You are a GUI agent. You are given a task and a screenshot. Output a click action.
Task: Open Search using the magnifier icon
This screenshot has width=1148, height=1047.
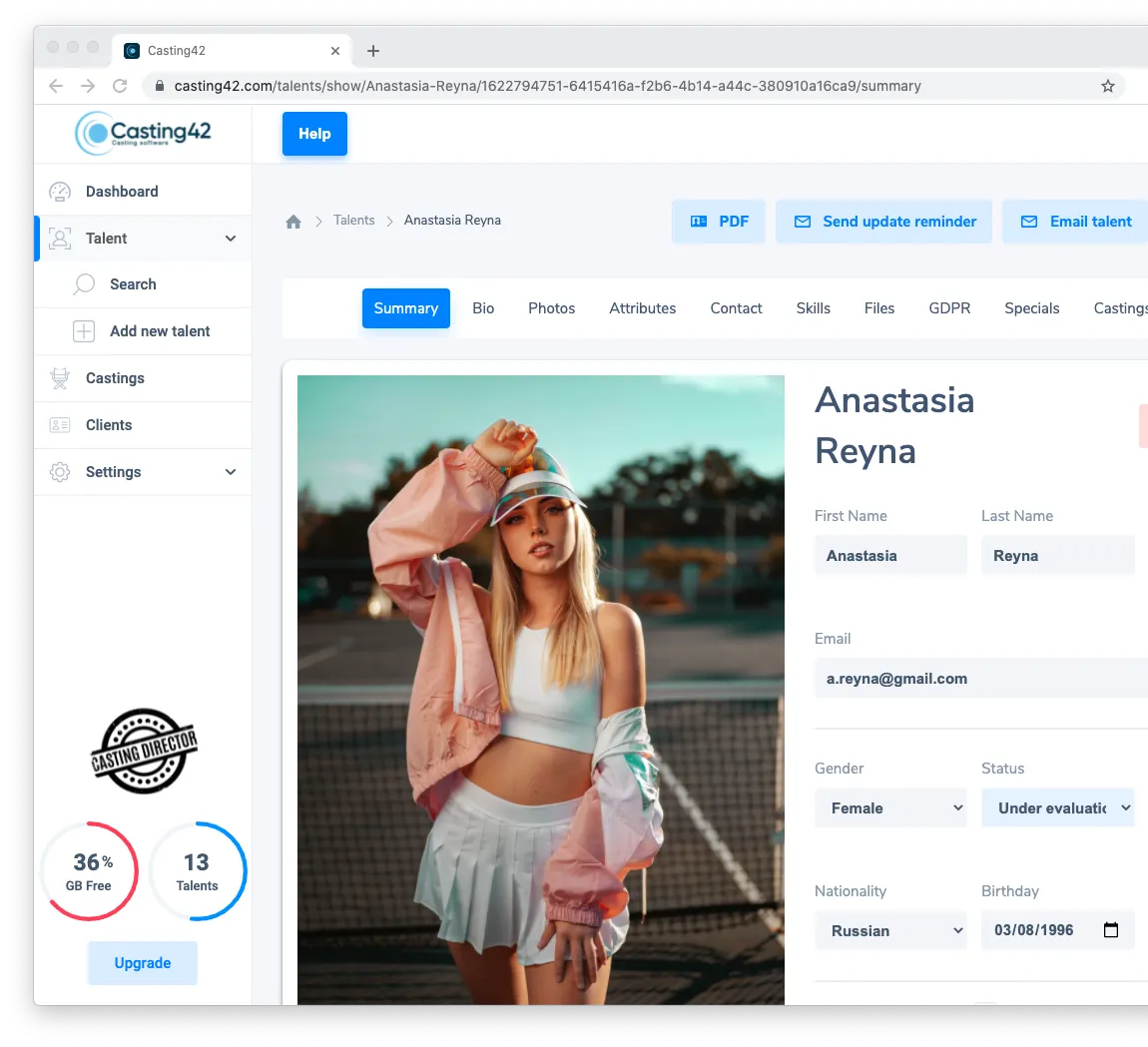tap(82, 284)
